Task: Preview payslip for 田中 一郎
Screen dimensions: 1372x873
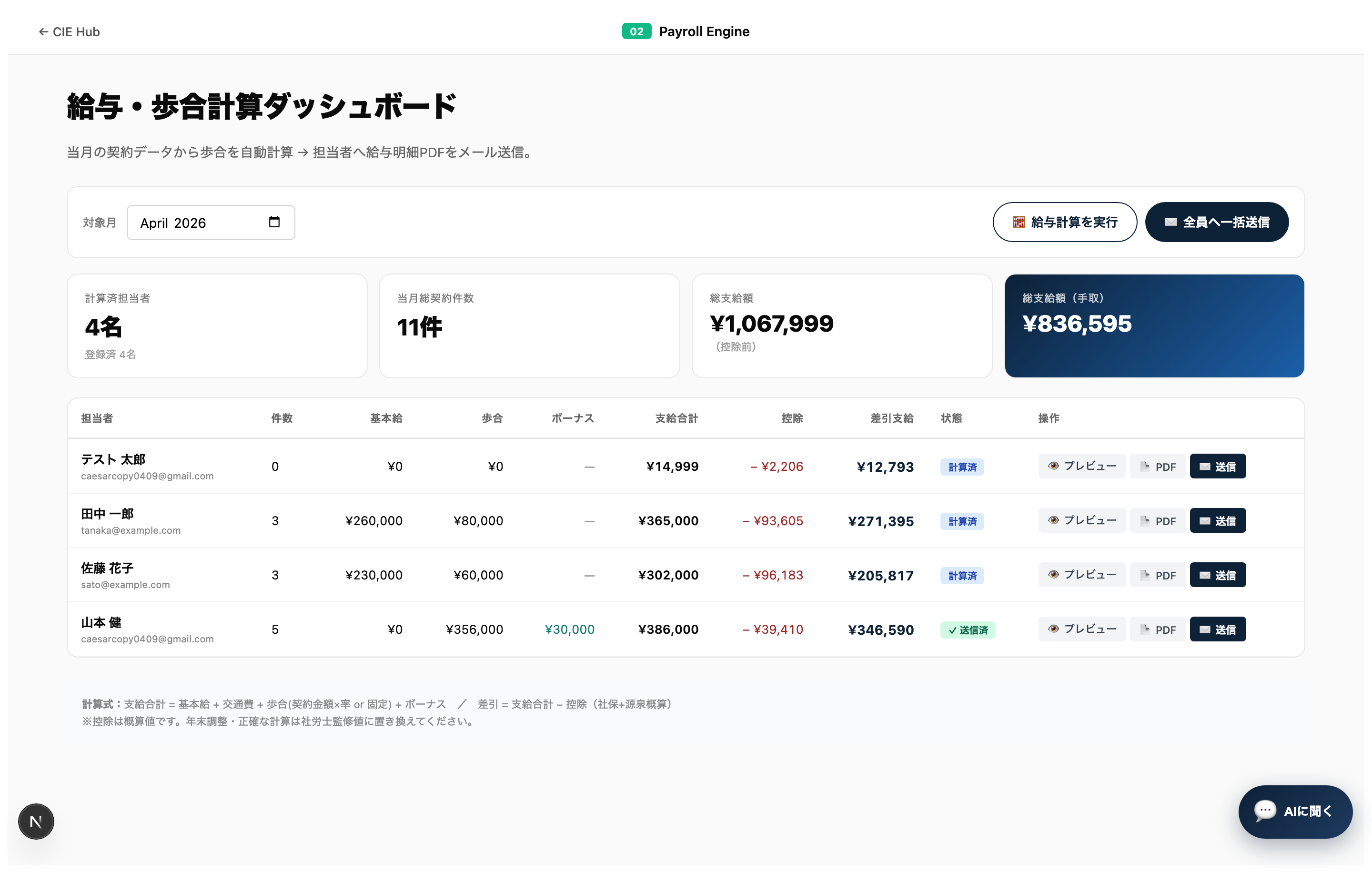Action: [x=1081, y=521]
